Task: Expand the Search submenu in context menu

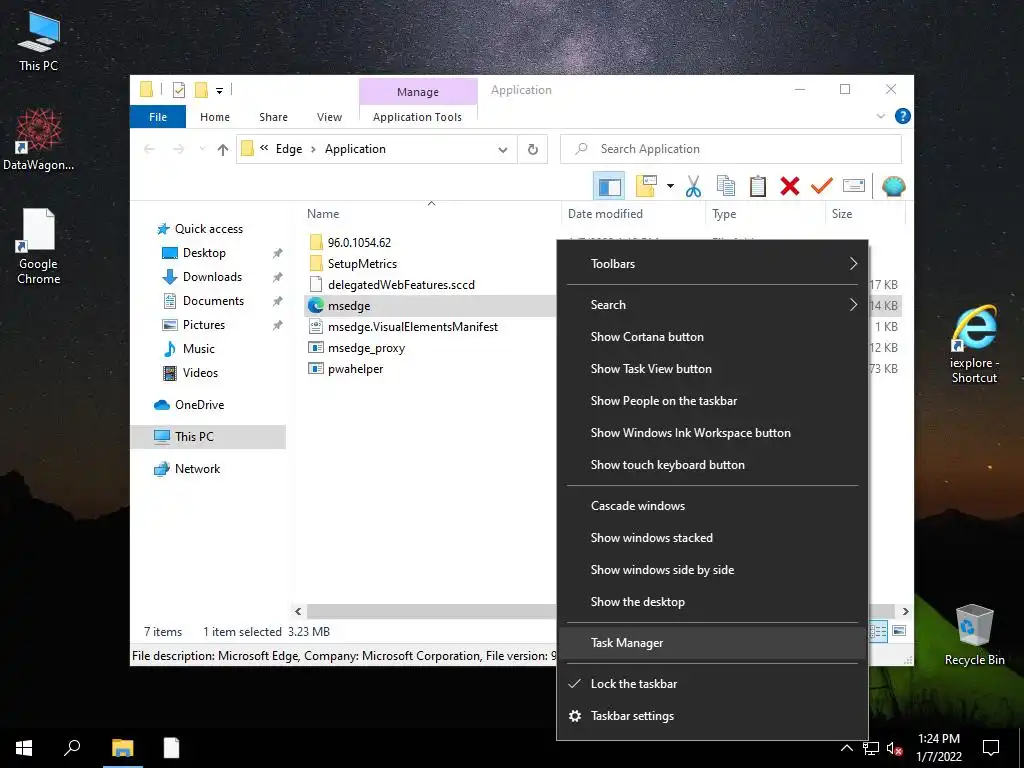Action: 712,305
